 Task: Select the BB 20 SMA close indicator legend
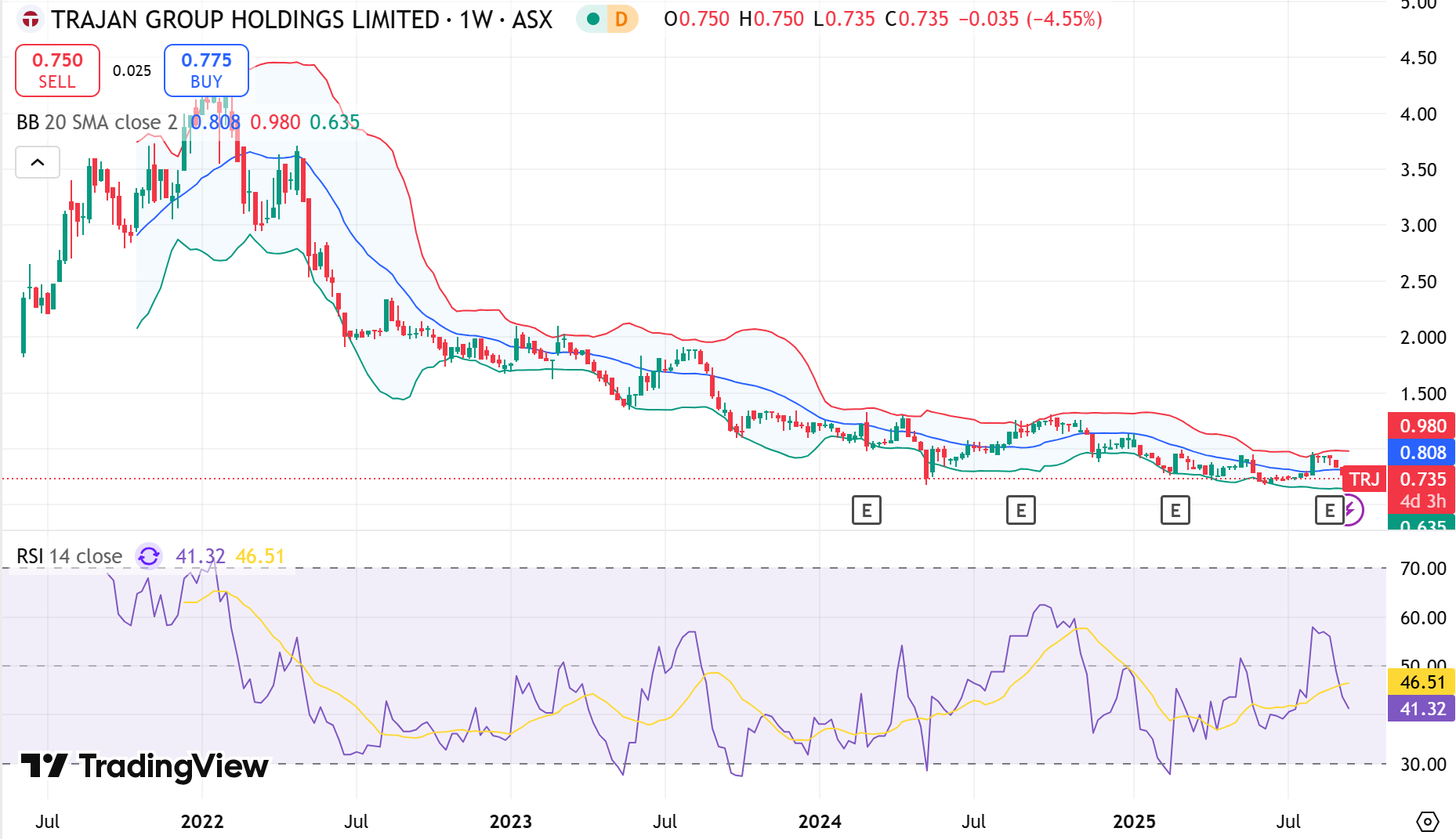coord(96,122)
